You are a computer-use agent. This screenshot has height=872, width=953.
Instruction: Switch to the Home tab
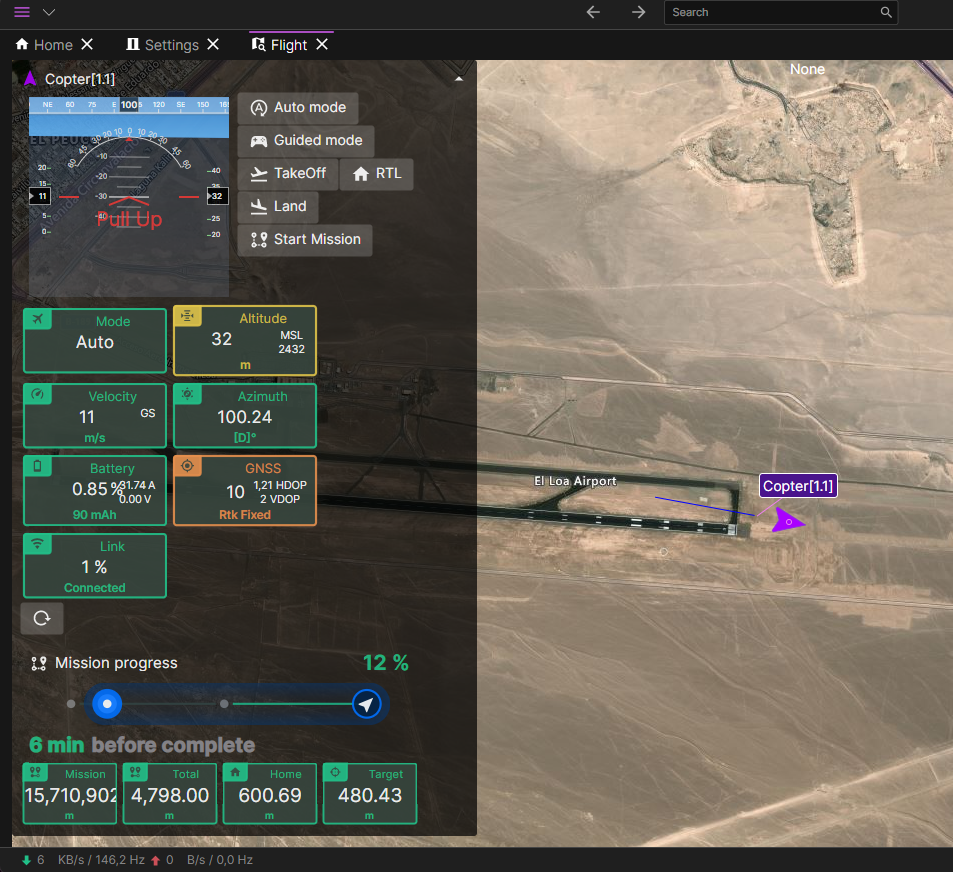click(x=44, y=45)
